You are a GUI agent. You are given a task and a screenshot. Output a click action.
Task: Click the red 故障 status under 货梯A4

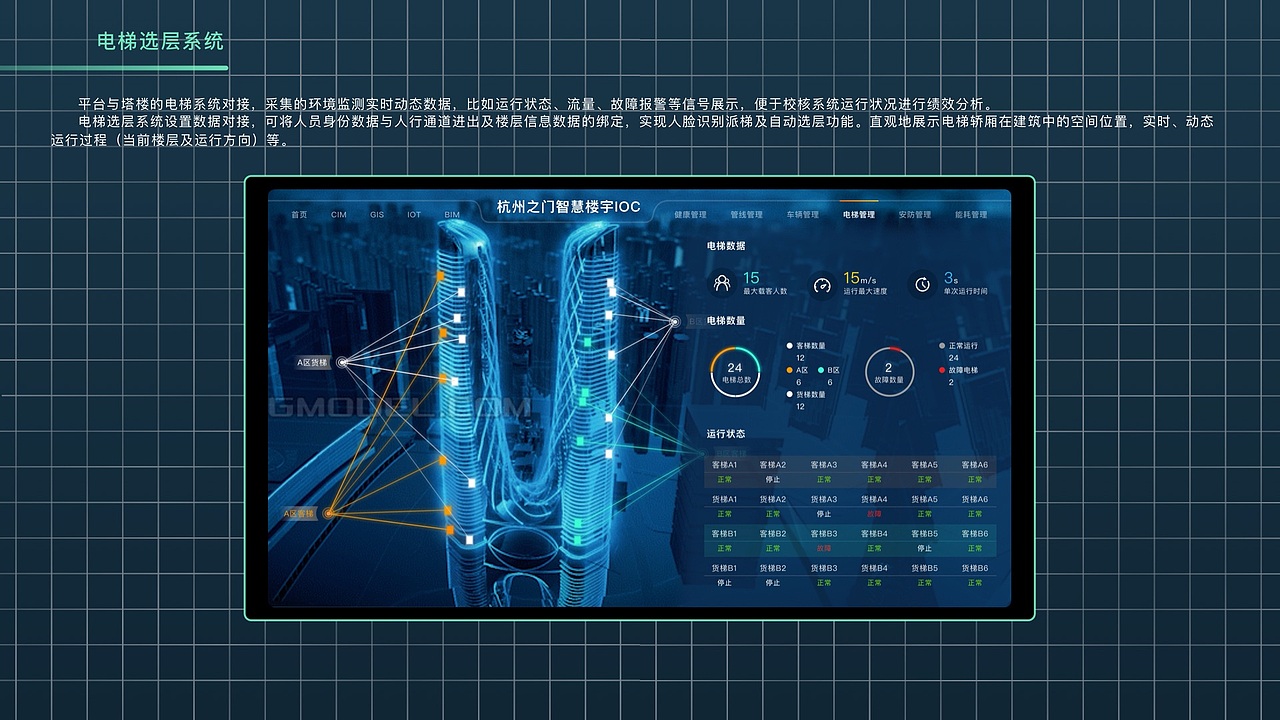pos(874,514)
